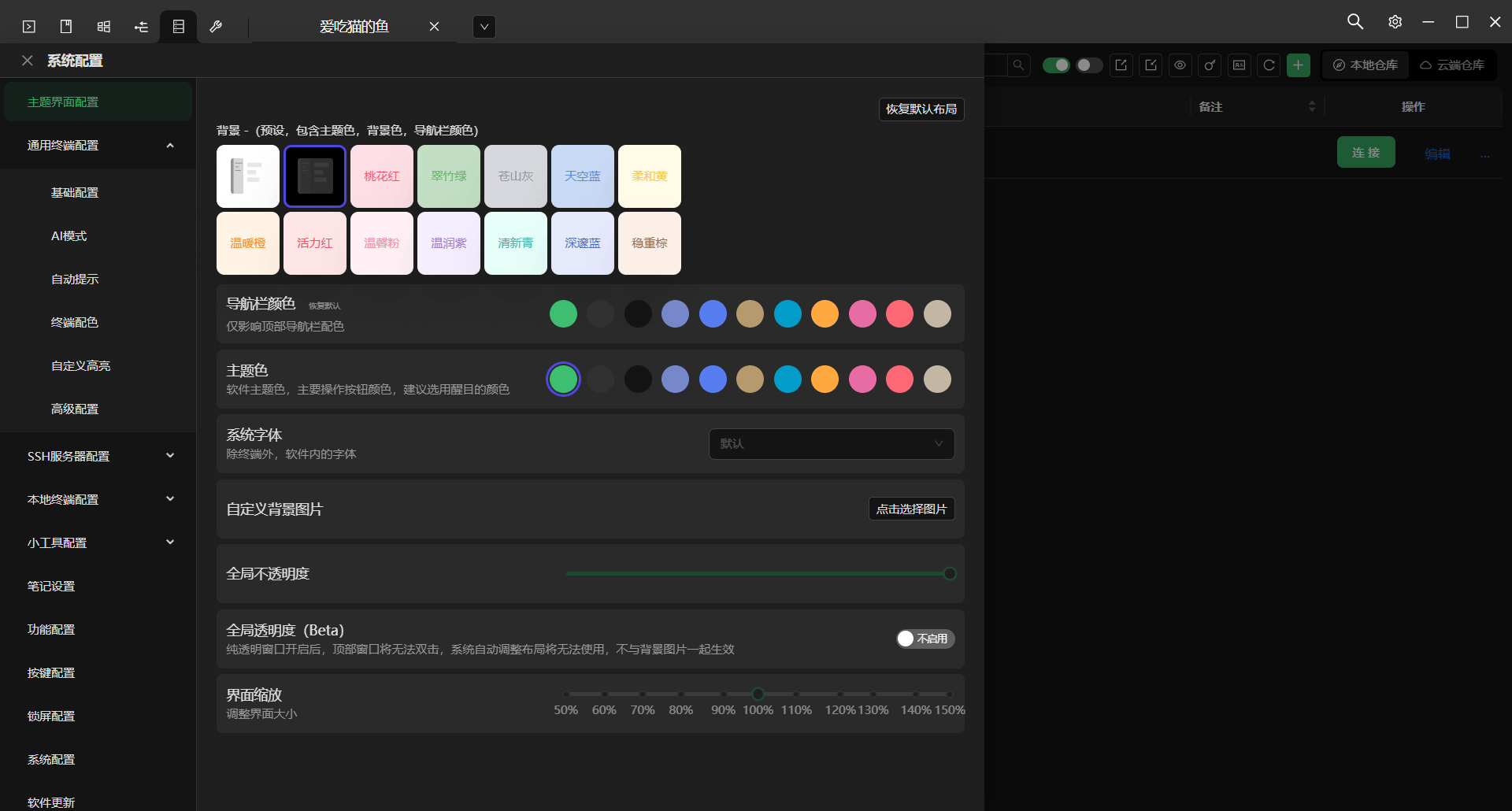Click the 点击选择图片 button

coord(911,509)
